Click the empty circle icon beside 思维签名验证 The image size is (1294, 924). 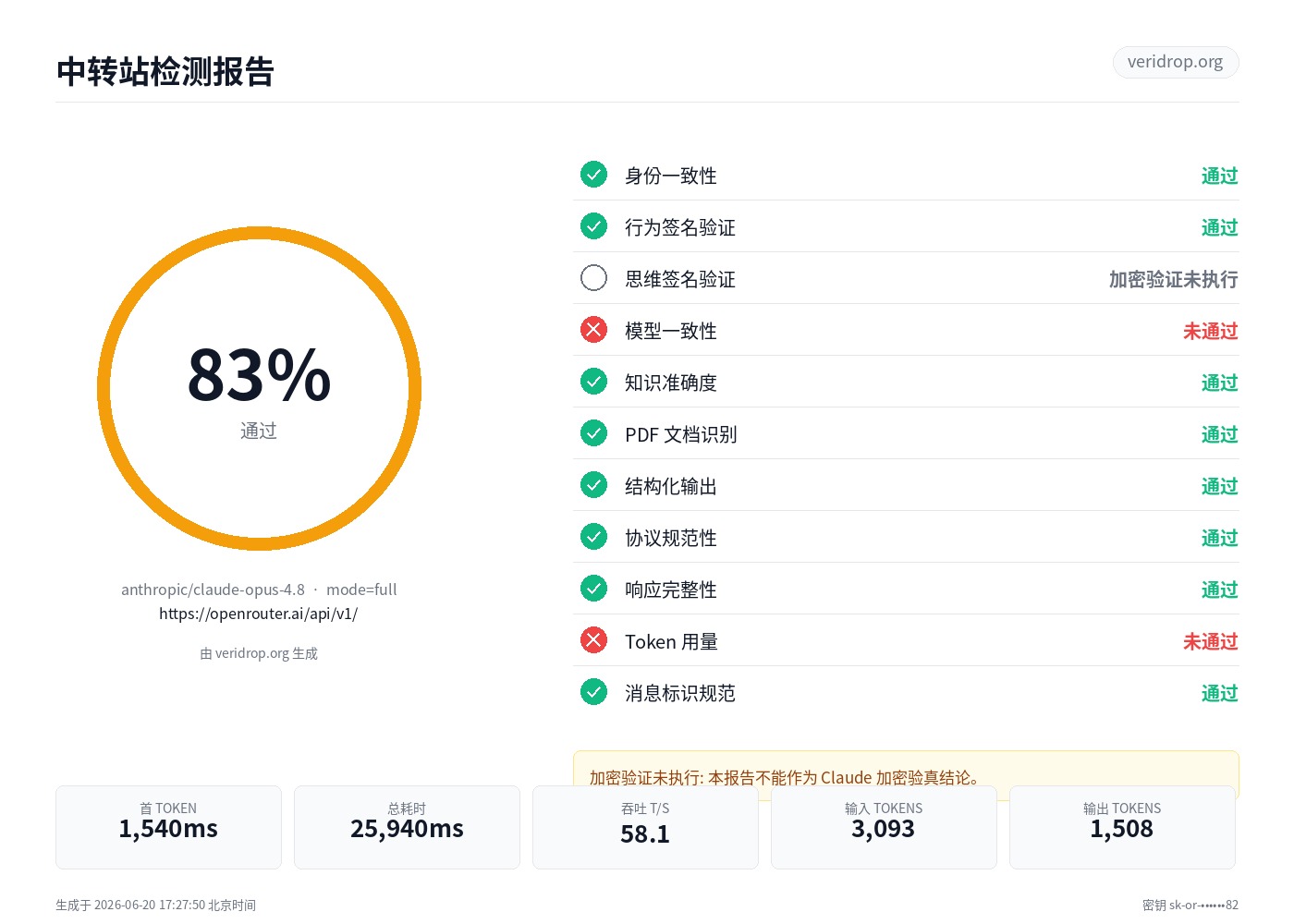point(593,278)
